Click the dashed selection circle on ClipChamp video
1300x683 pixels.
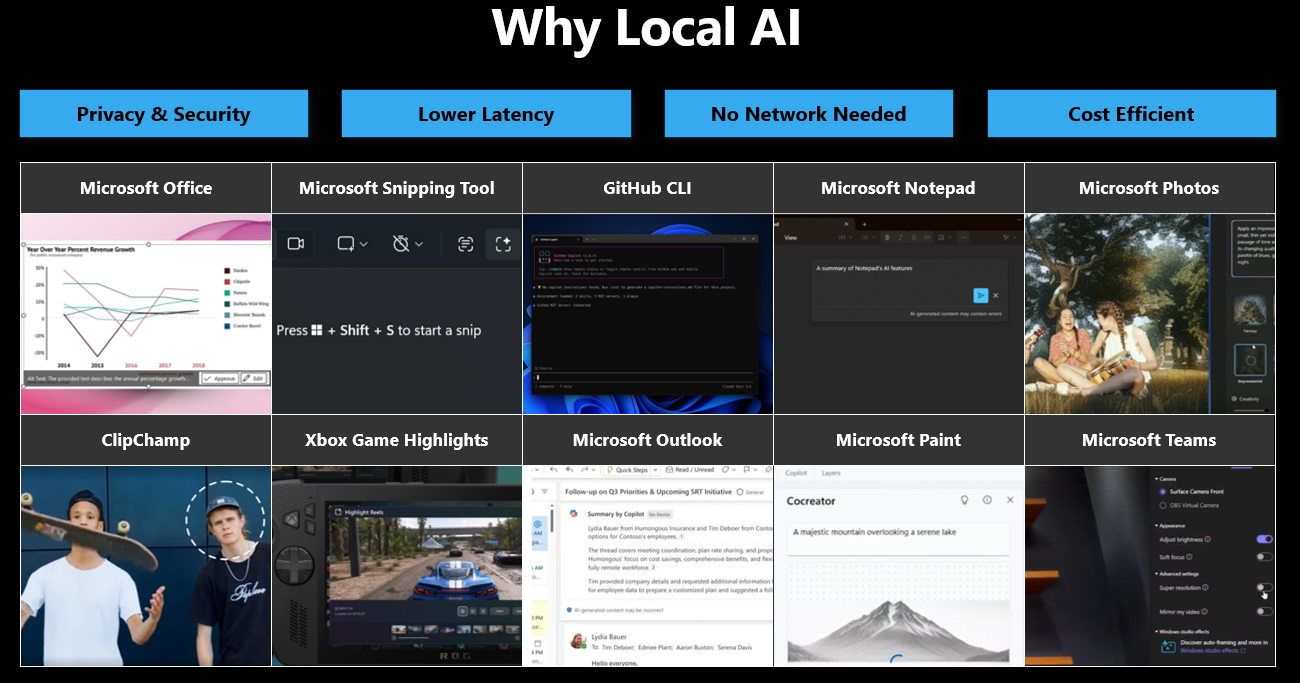coord(225,519)
